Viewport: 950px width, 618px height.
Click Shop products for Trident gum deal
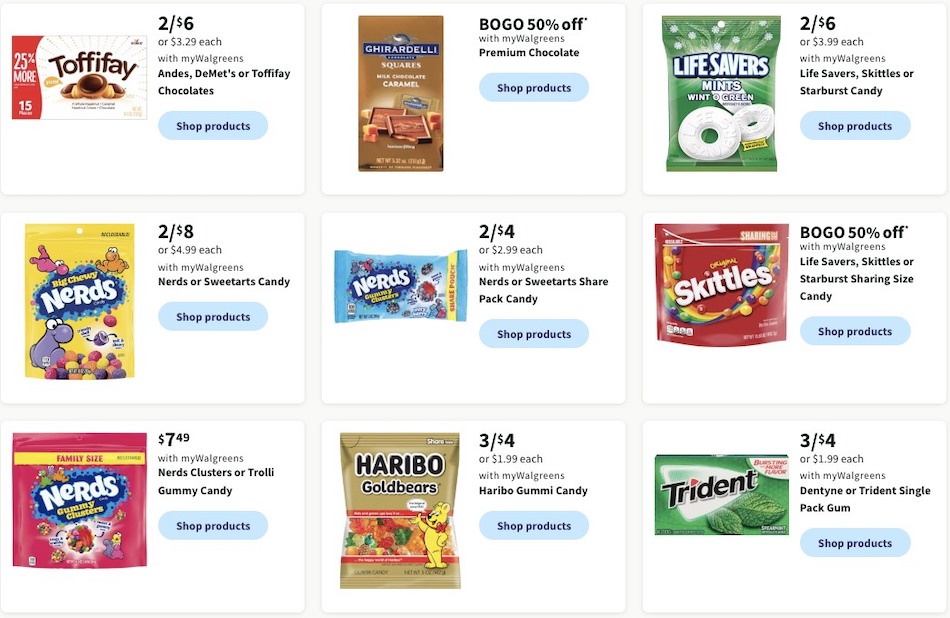[x=855, y=542]
